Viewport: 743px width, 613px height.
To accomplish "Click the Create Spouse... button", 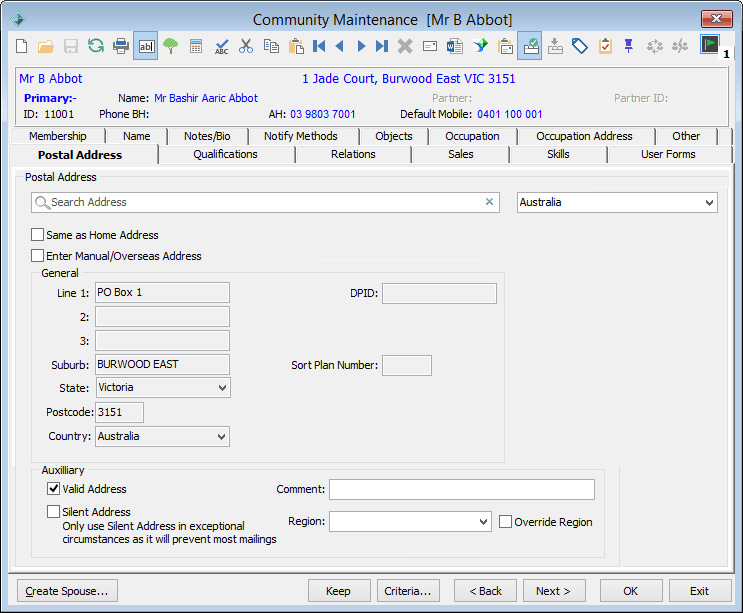I will click(67, 591).
